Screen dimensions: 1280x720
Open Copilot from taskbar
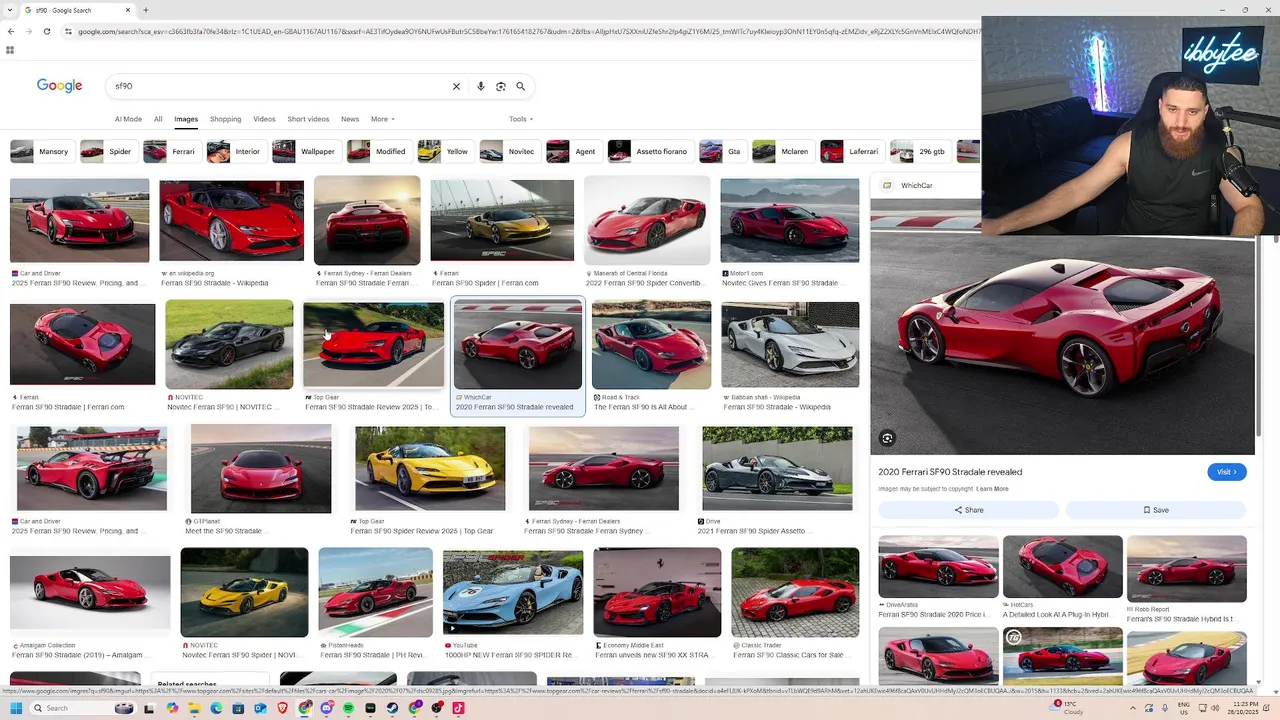pyautogui.click(x=172, y=708)
